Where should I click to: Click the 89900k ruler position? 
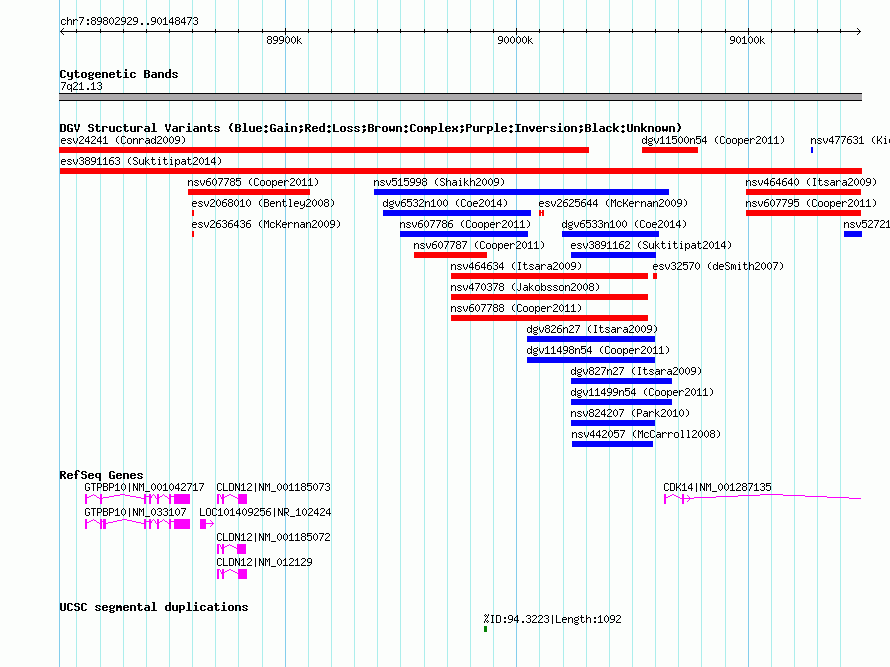pyautogui.click(x=284, y=40)
